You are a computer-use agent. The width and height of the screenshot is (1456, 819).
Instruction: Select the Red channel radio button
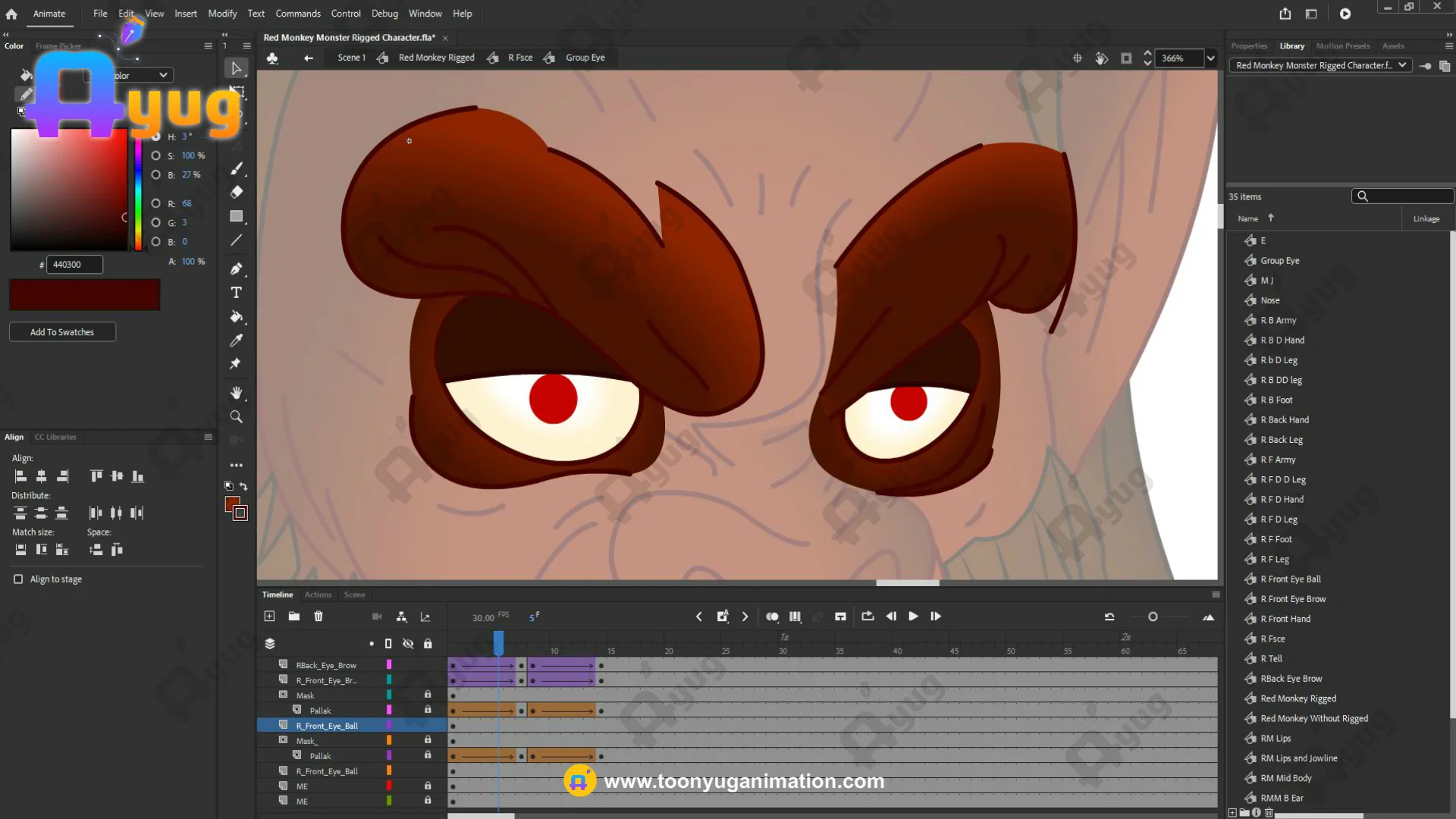coord(155,203)
